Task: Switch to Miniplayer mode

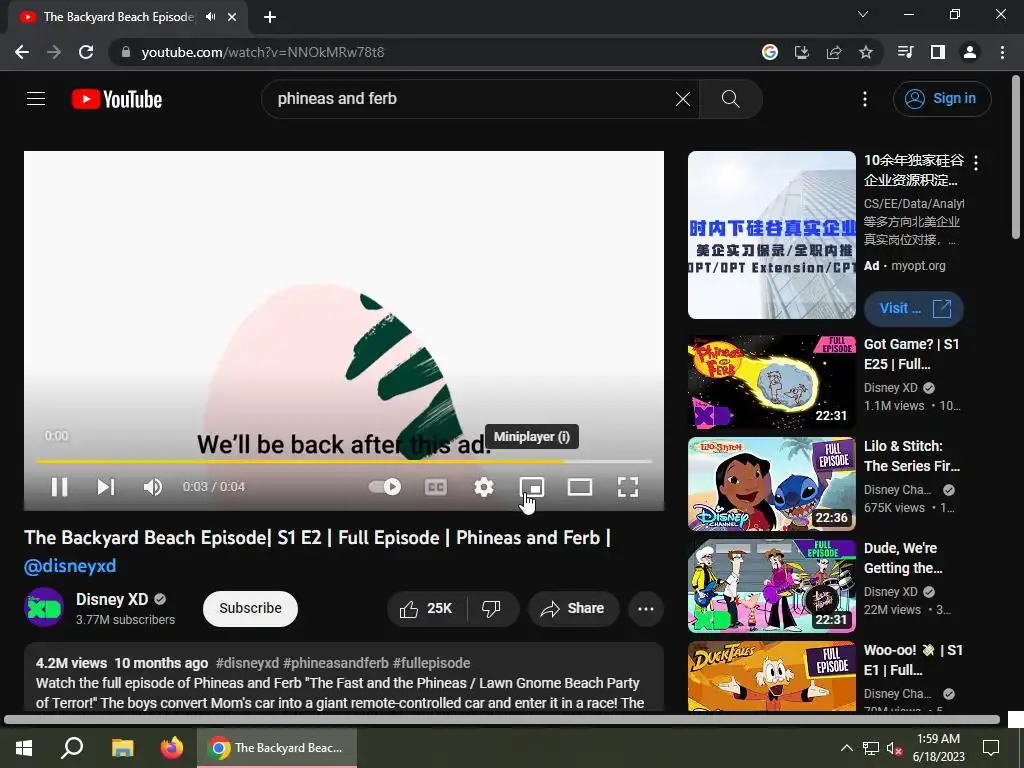Action: 532,487
